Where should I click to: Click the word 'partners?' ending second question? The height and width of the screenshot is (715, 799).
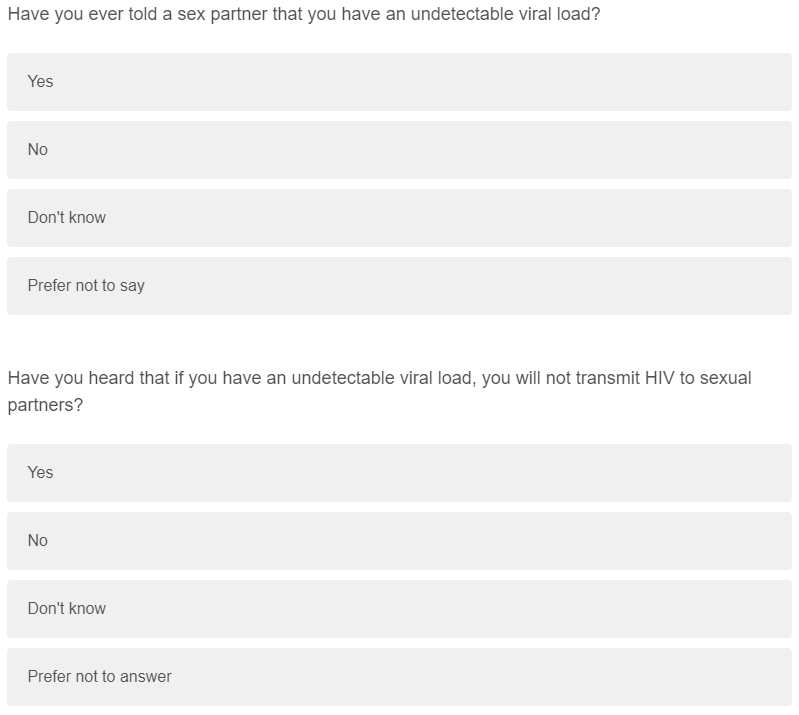click(x=45, y=407)
